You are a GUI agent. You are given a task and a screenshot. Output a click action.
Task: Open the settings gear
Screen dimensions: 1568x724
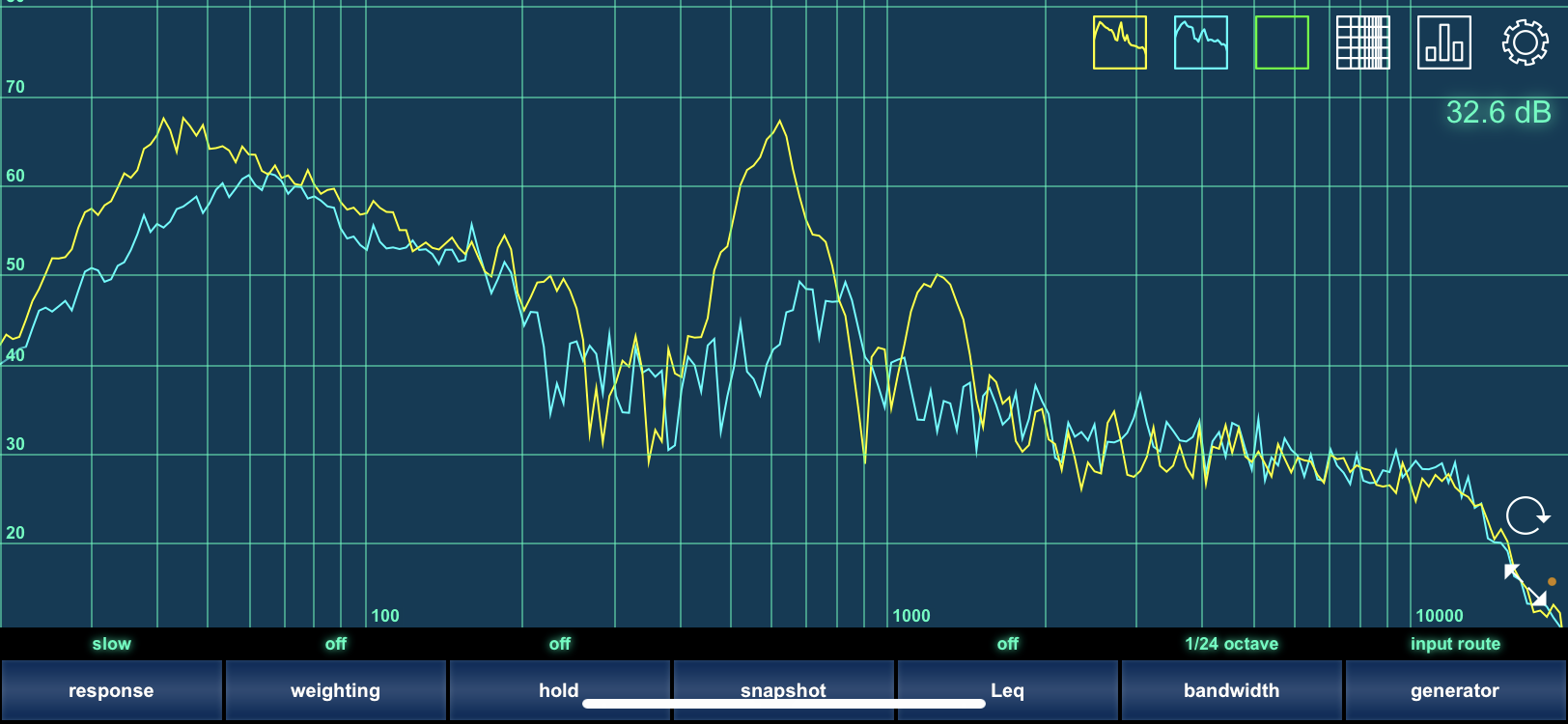1525,42
